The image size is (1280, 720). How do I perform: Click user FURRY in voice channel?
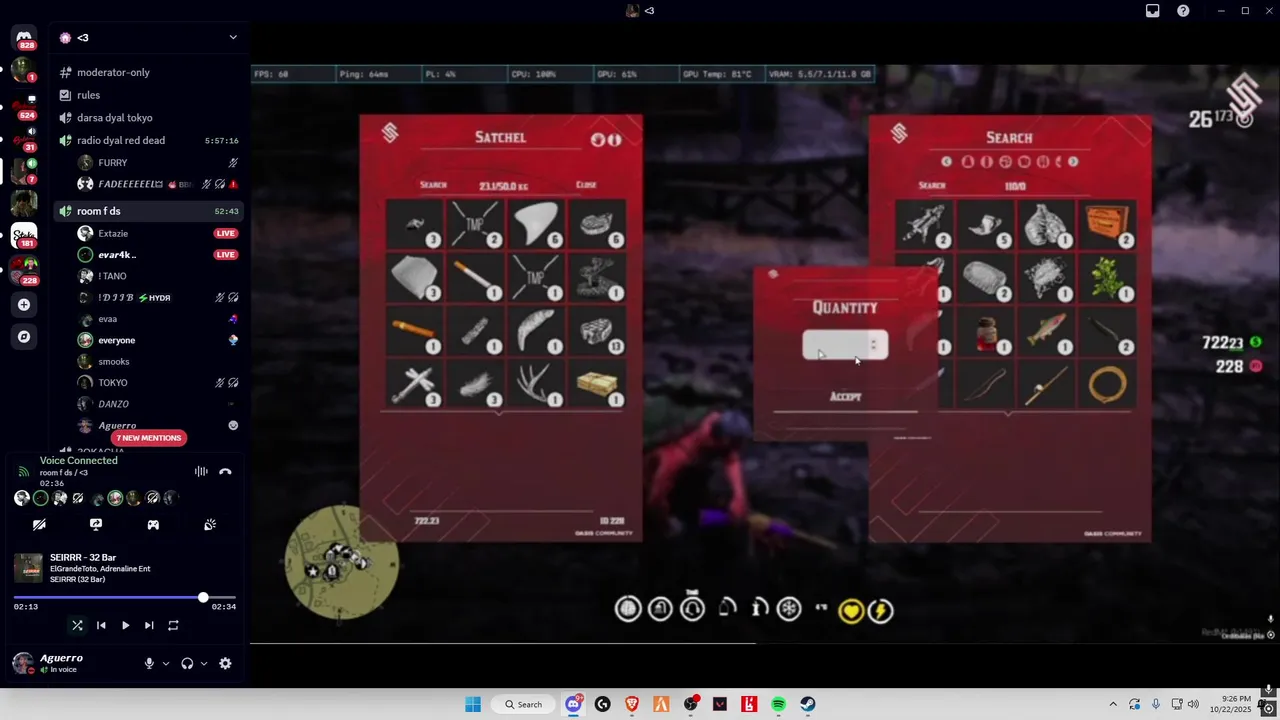tap(112, 162)
